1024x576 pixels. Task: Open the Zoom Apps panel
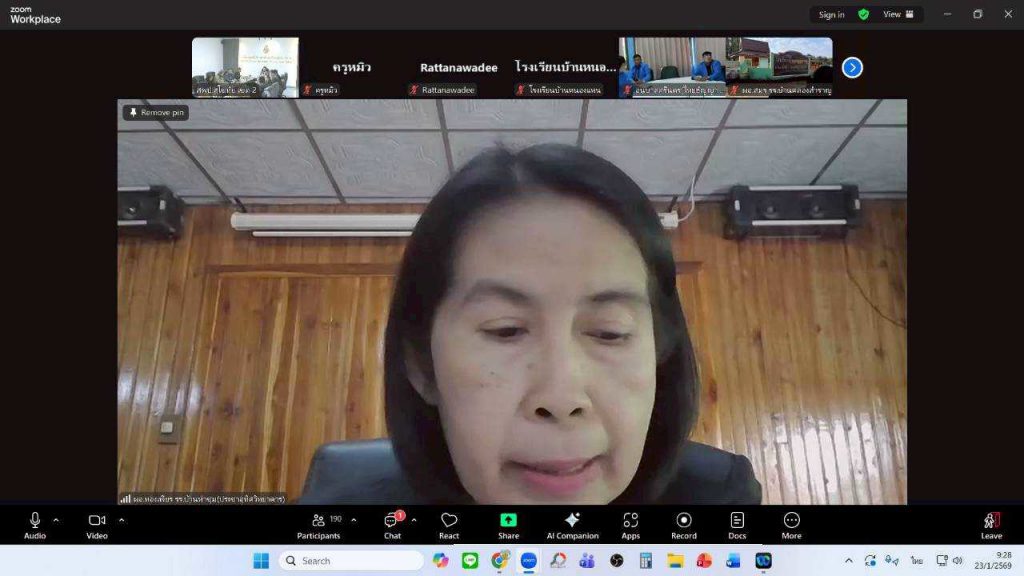click(x=630, y=525)
